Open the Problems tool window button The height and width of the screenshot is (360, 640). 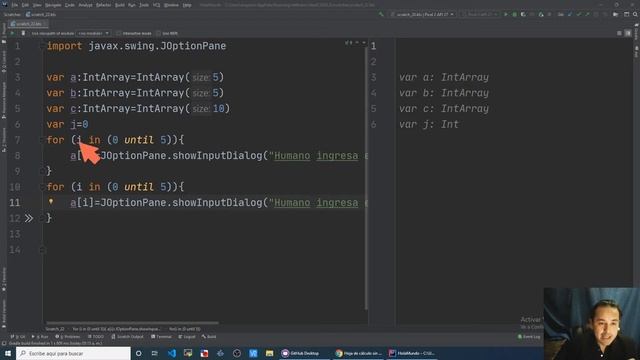(x=67, y=337)
